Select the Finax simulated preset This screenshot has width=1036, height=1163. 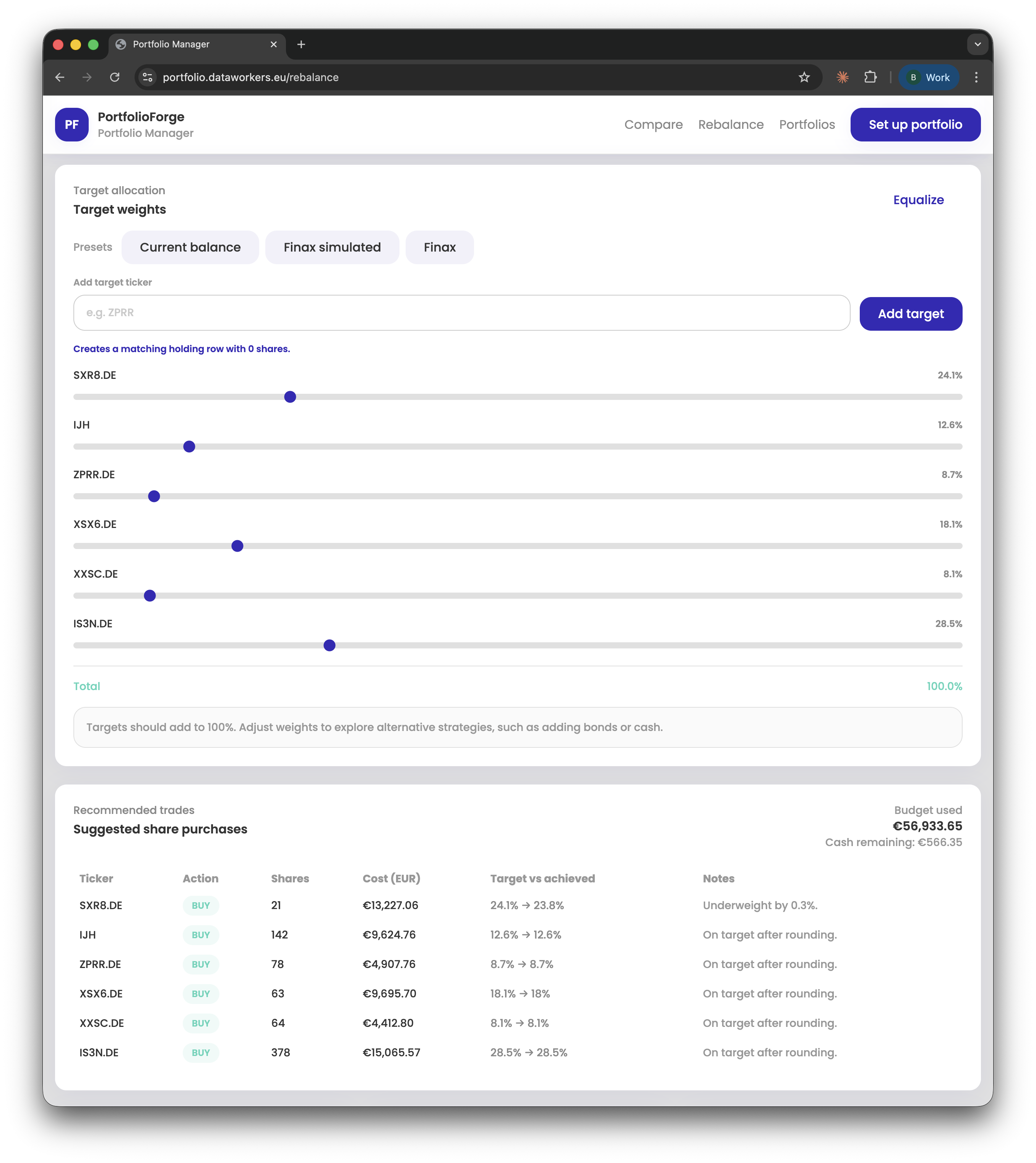332,247
